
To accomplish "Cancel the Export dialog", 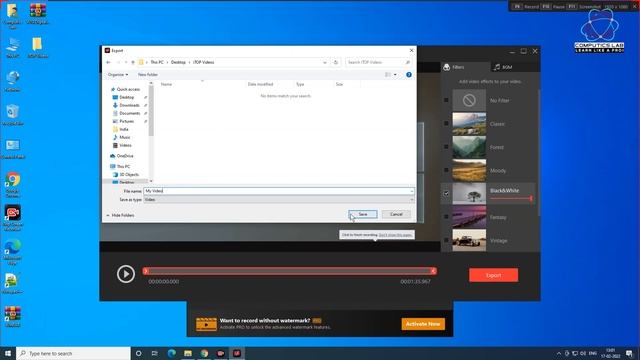I will tap(396, 214).
